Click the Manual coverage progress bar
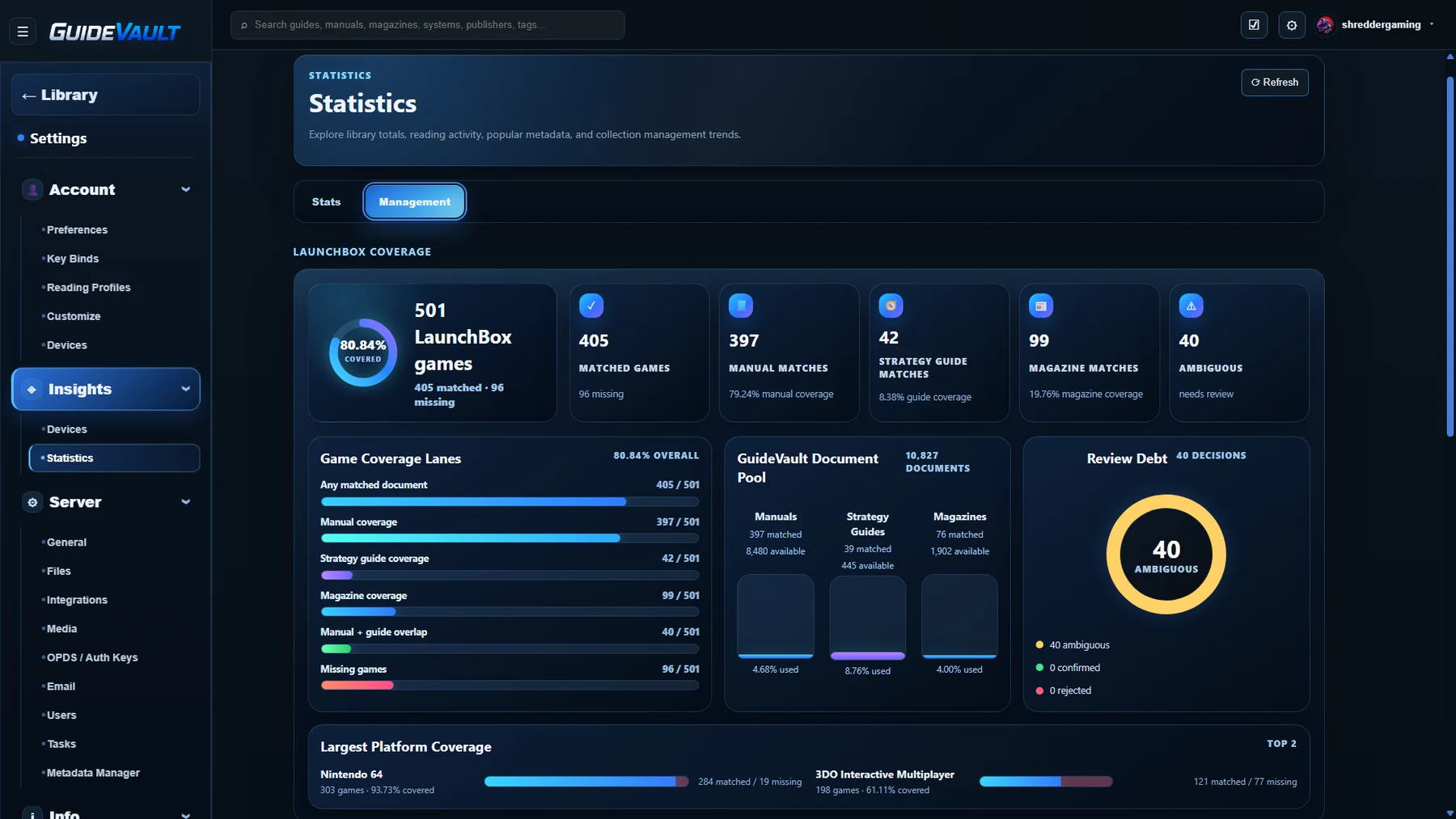Image resolution: width=1456 pixels, height=819 pixels. tap(510, 538)
